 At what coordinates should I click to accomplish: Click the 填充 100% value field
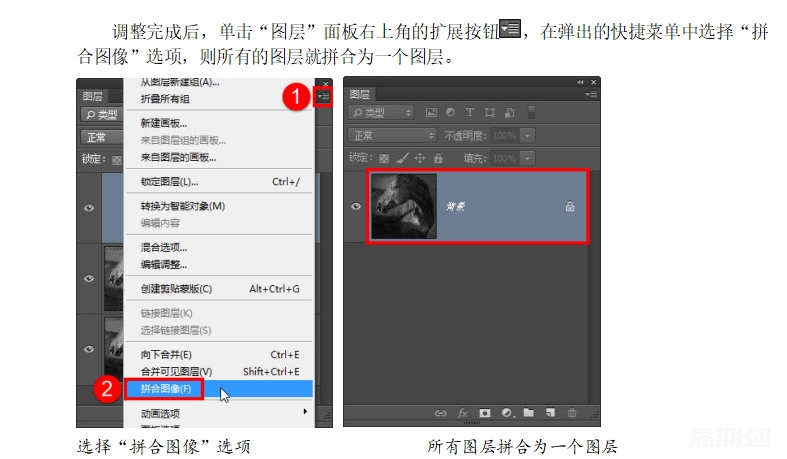pos(504,159)
